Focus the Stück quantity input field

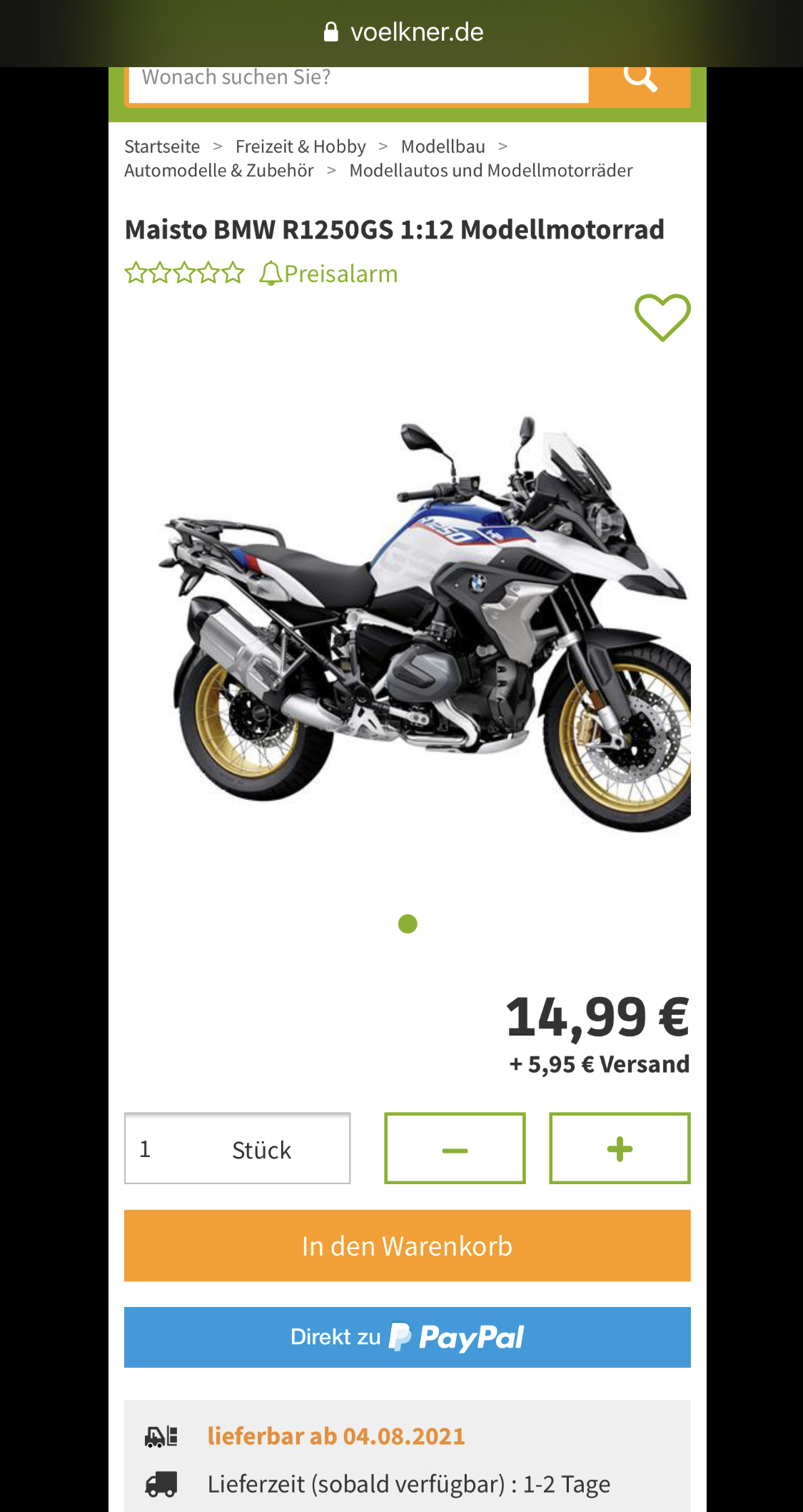tap(237, 1148)
